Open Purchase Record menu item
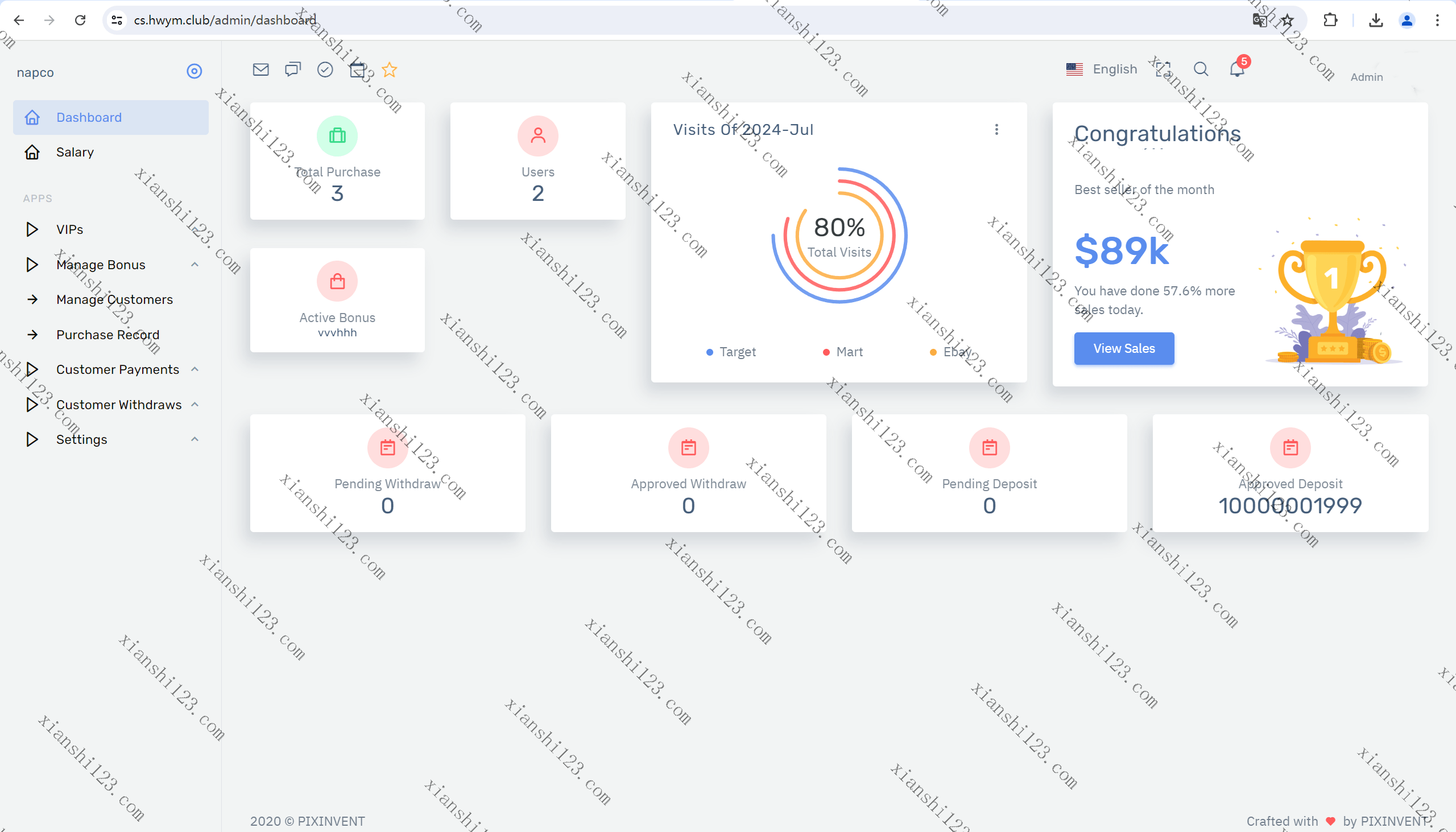The image size is (1456, 832). (x=111, y=334)
